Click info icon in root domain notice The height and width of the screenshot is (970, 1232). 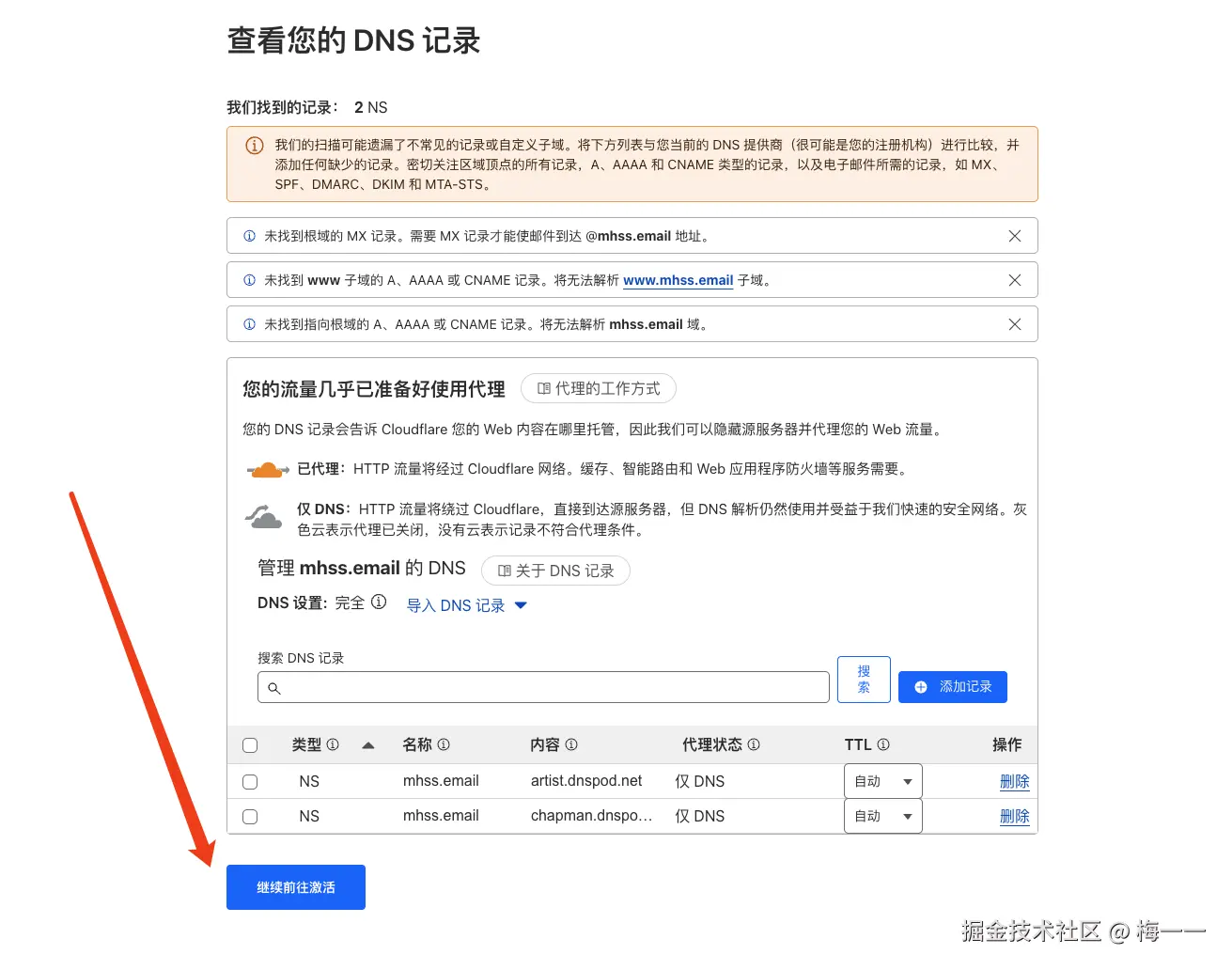(249, 324)
